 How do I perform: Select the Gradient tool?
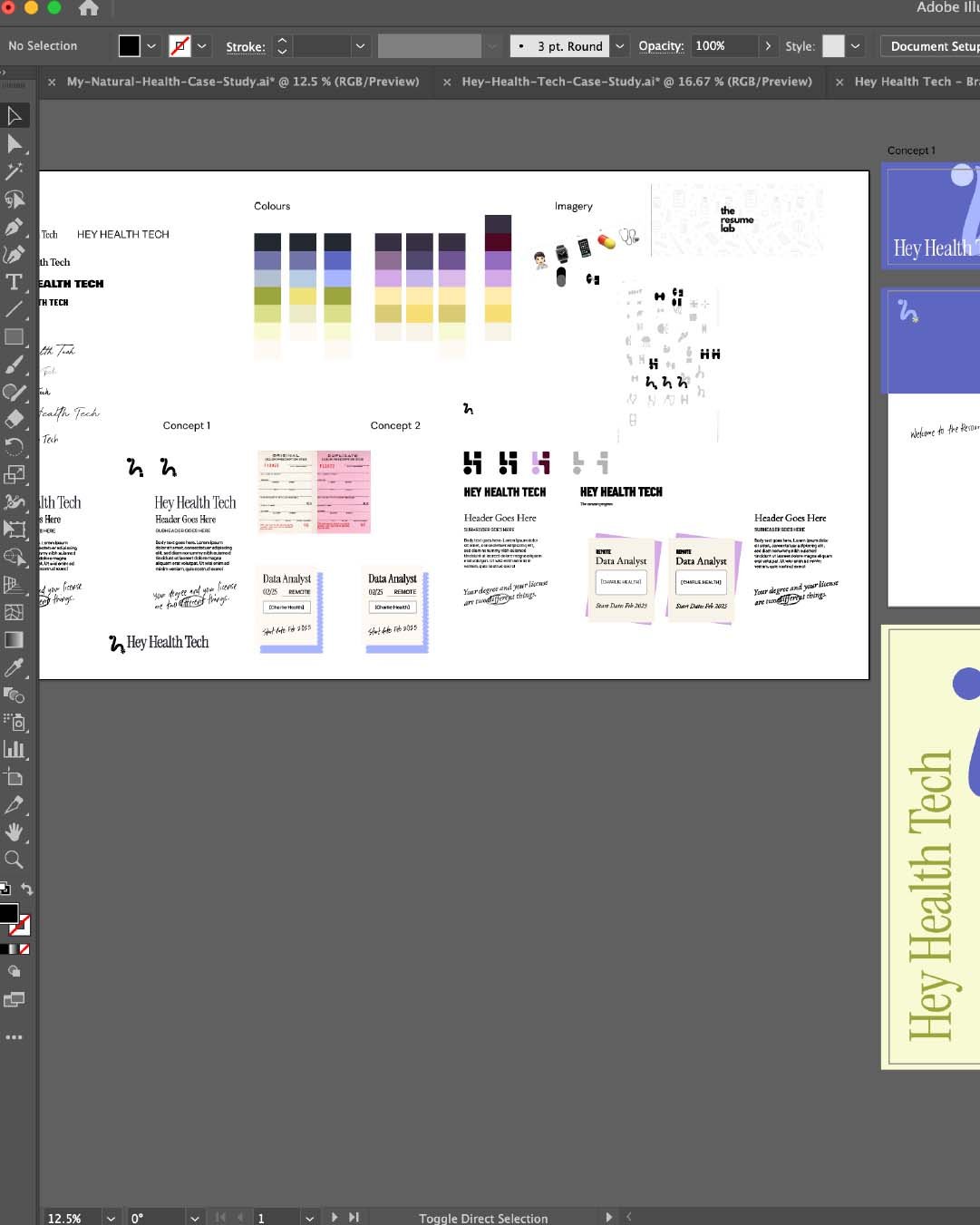point(15,640)
